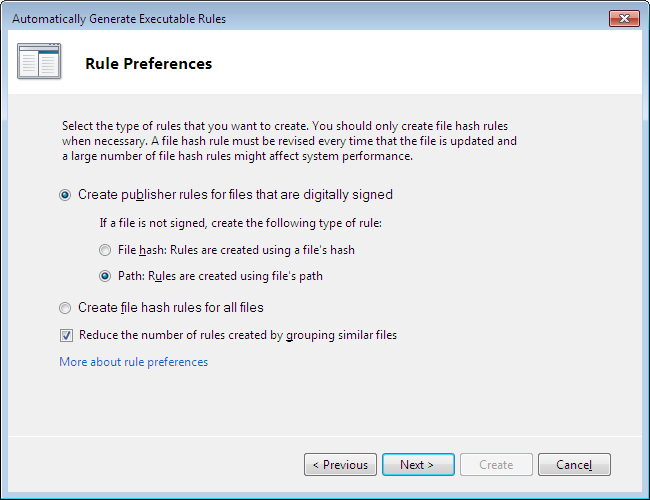650x500 pixels.
Task: Toggle the Reduce the number of rules checkbox
Action: [66, 336]
